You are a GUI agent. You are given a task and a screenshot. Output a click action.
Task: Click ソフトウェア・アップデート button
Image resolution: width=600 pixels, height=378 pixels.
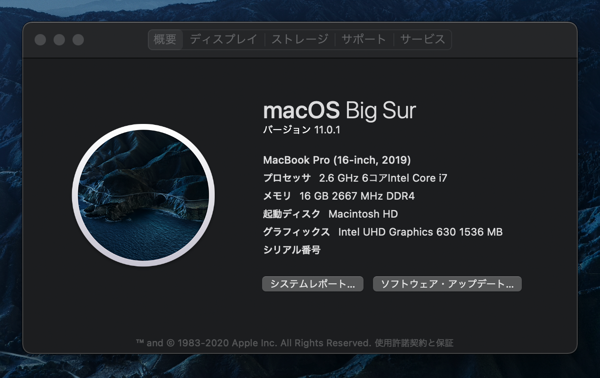[447, 284]
